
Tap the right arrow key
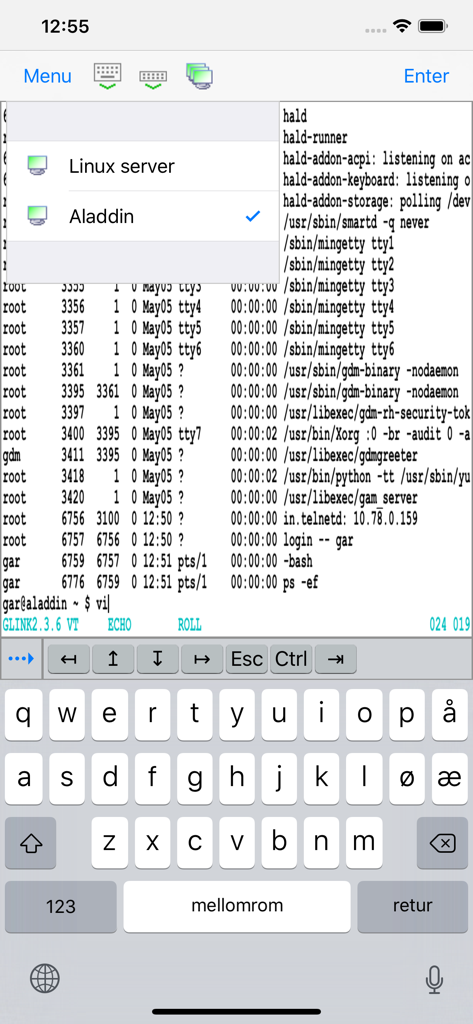click(x=202, y=659)
